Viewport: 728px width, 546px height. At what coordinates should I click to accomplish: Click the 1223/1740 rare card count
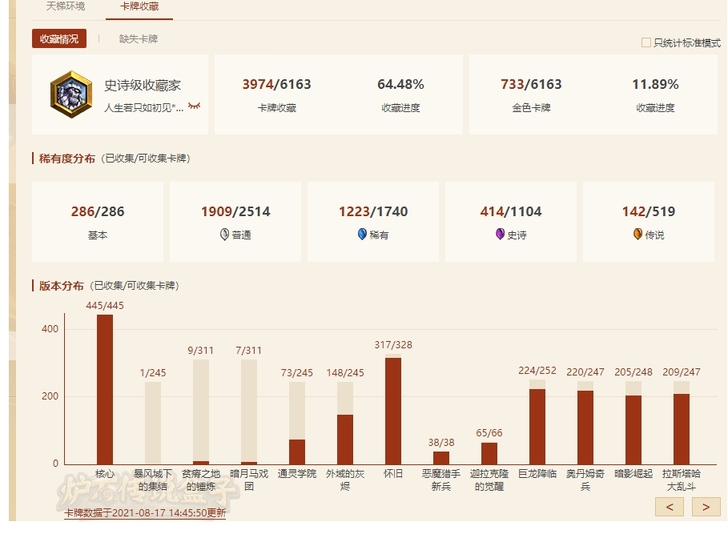[373, 212]
